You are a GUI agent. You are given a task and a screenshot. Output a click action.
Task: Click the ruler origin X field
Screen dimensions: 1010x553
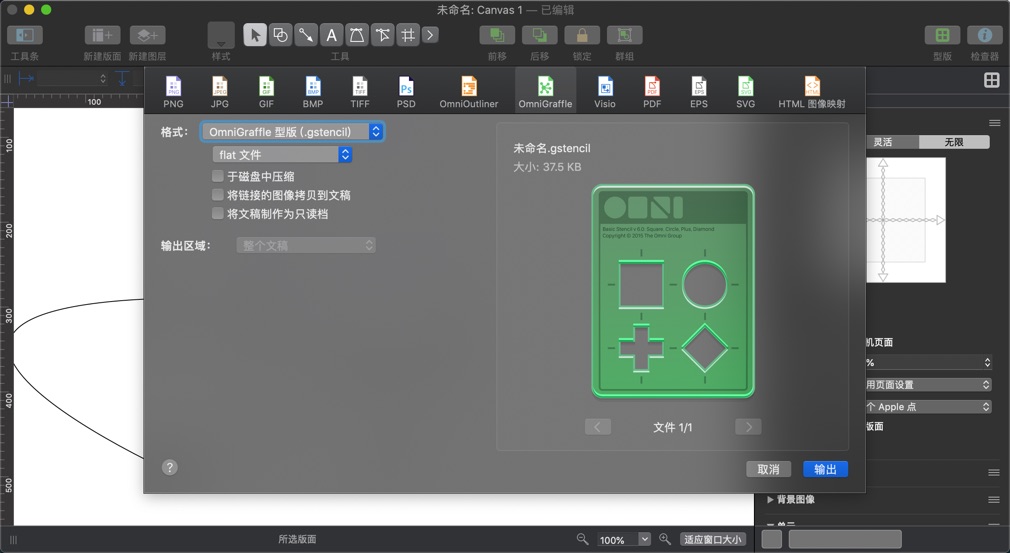click(x=72, y=79)
